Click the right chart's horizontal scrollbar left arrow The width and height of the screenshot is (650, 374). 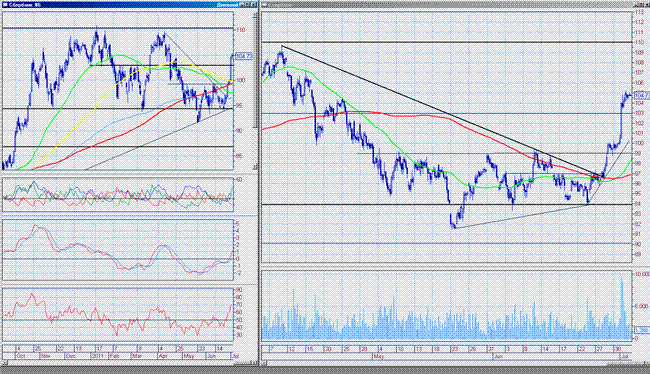pos(264,363)
